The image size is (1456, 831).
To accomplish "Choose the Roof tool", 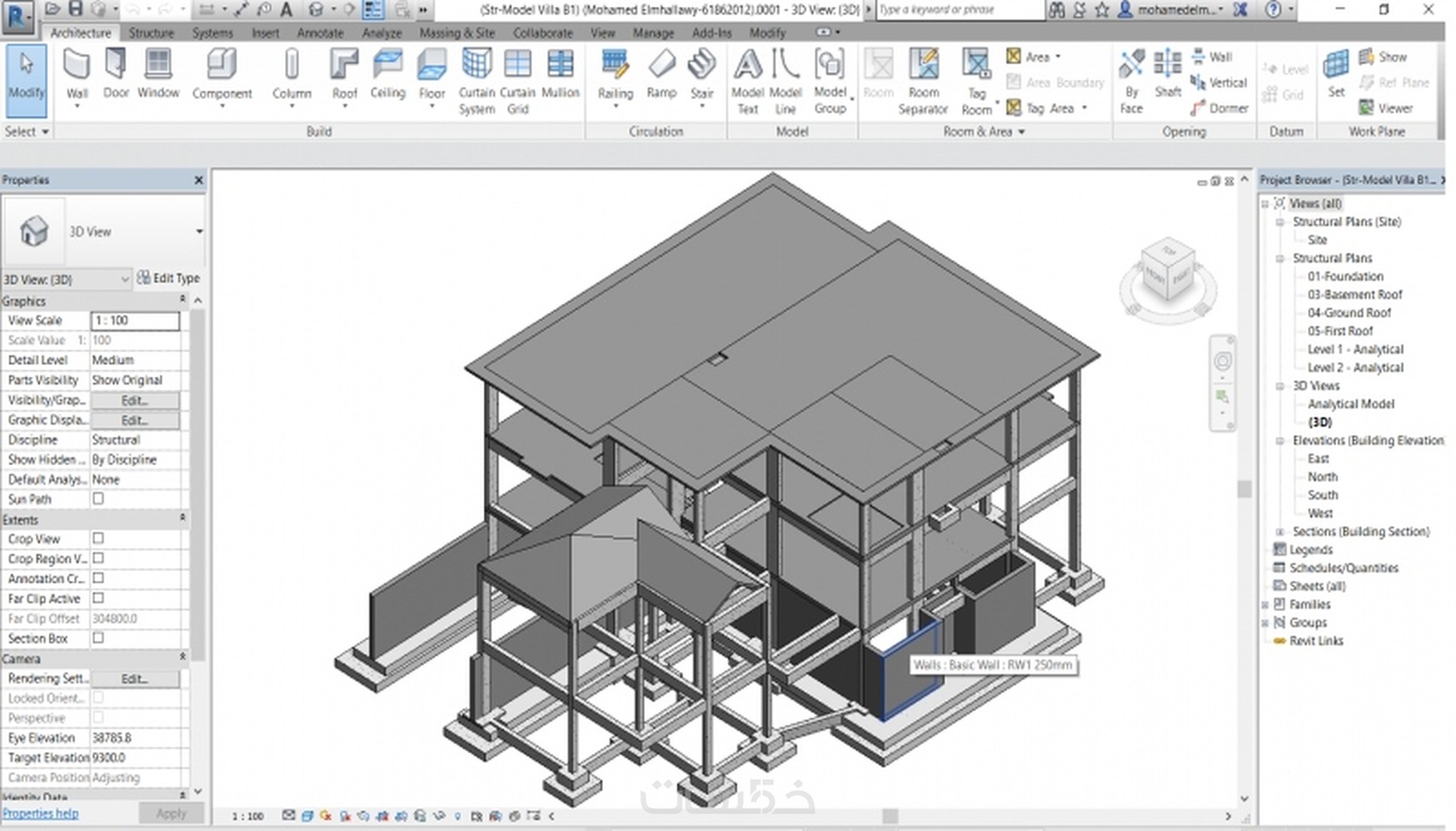I will pyautogui.click(x=344, y=77).
